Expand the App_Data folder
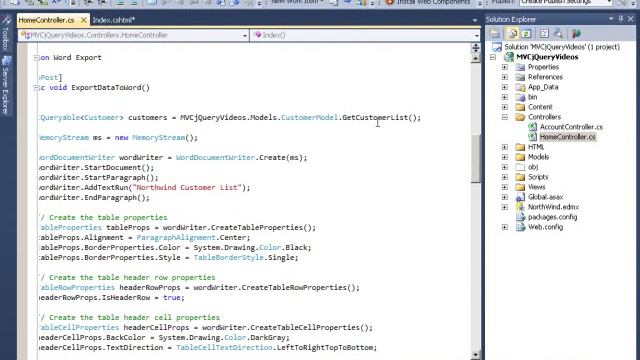The image size is (640, 360). pyautogui.click(x=505, y=87)
